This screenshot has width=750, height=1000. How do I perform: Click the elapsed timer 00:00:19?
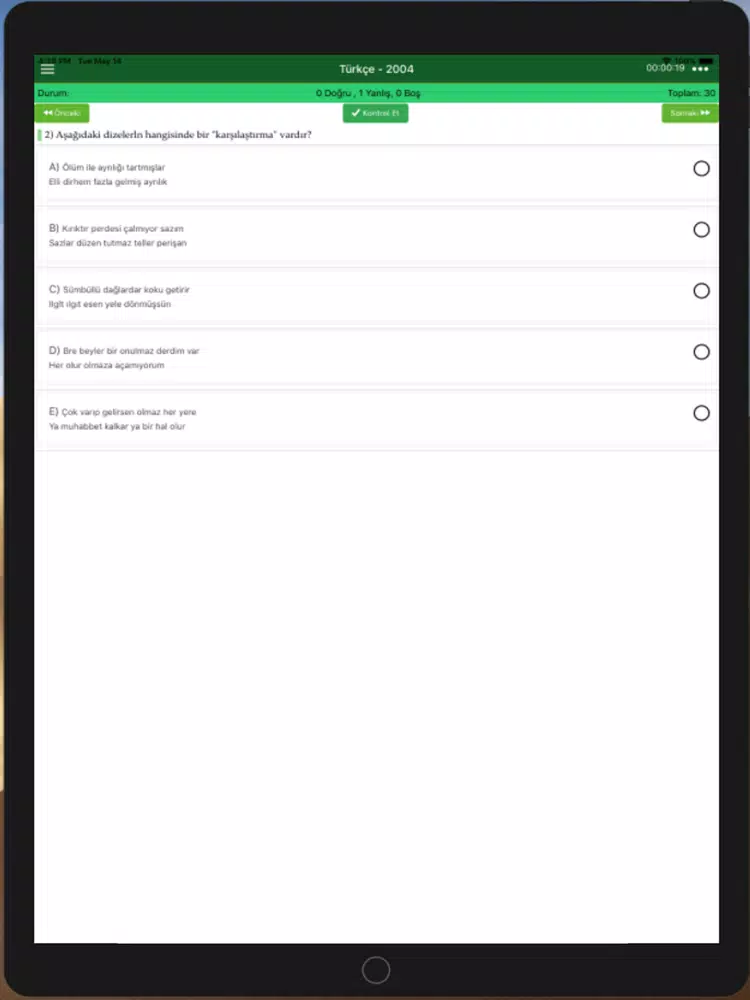tap(665, 68)
